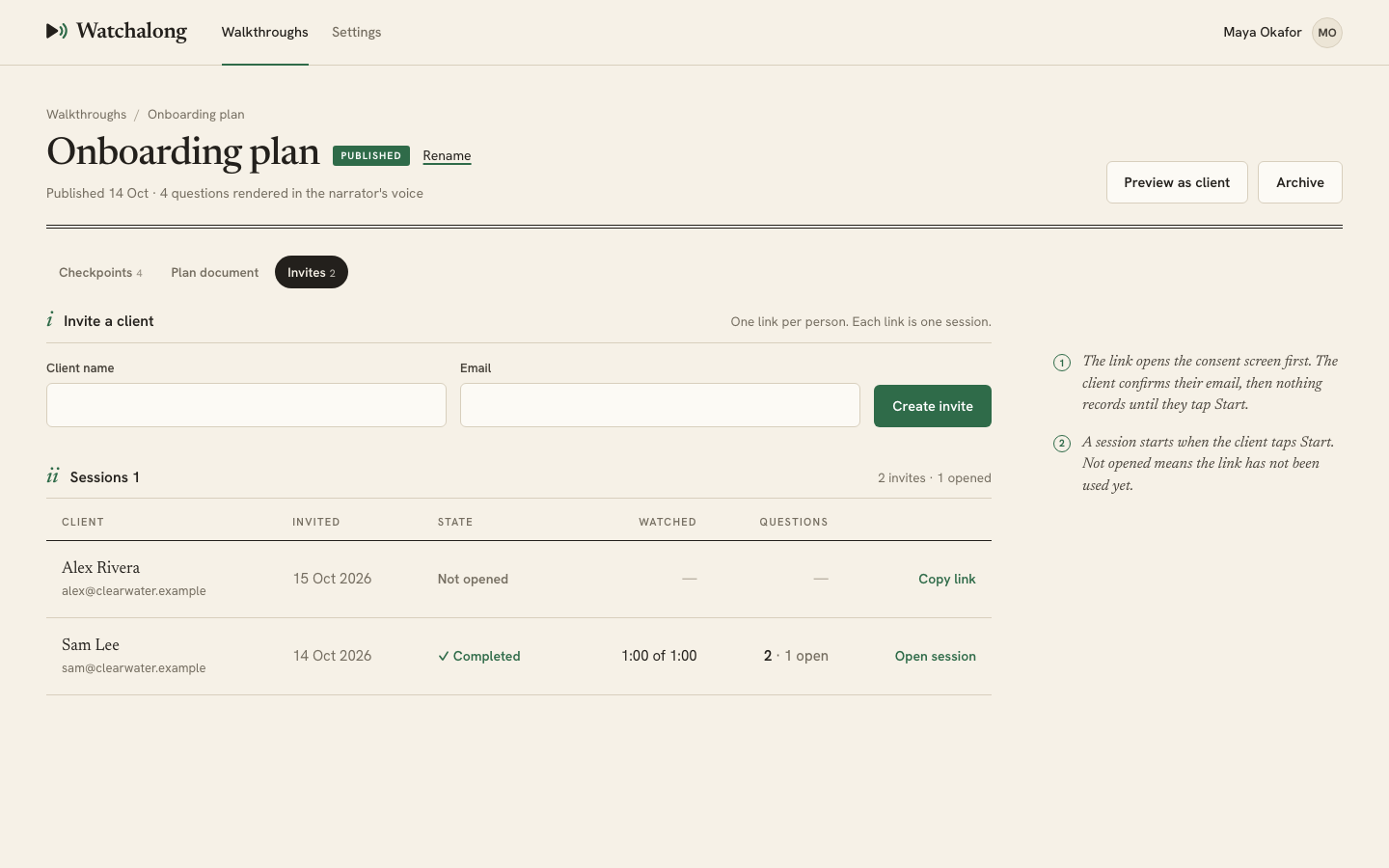This screenshot has height=868, width=1389.
Task: Click sam@clearwater.example email text
Action: point(134,667)
